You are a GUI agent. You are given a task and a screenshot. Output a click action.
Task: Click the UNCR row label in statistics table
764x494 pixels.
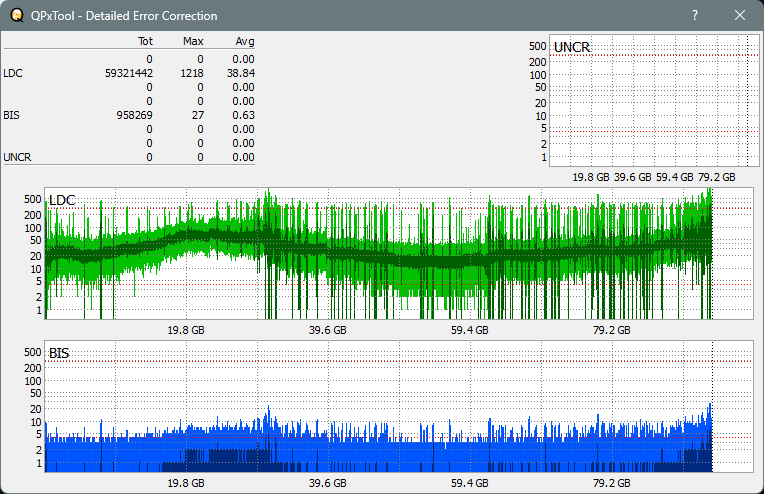[17, 157]
